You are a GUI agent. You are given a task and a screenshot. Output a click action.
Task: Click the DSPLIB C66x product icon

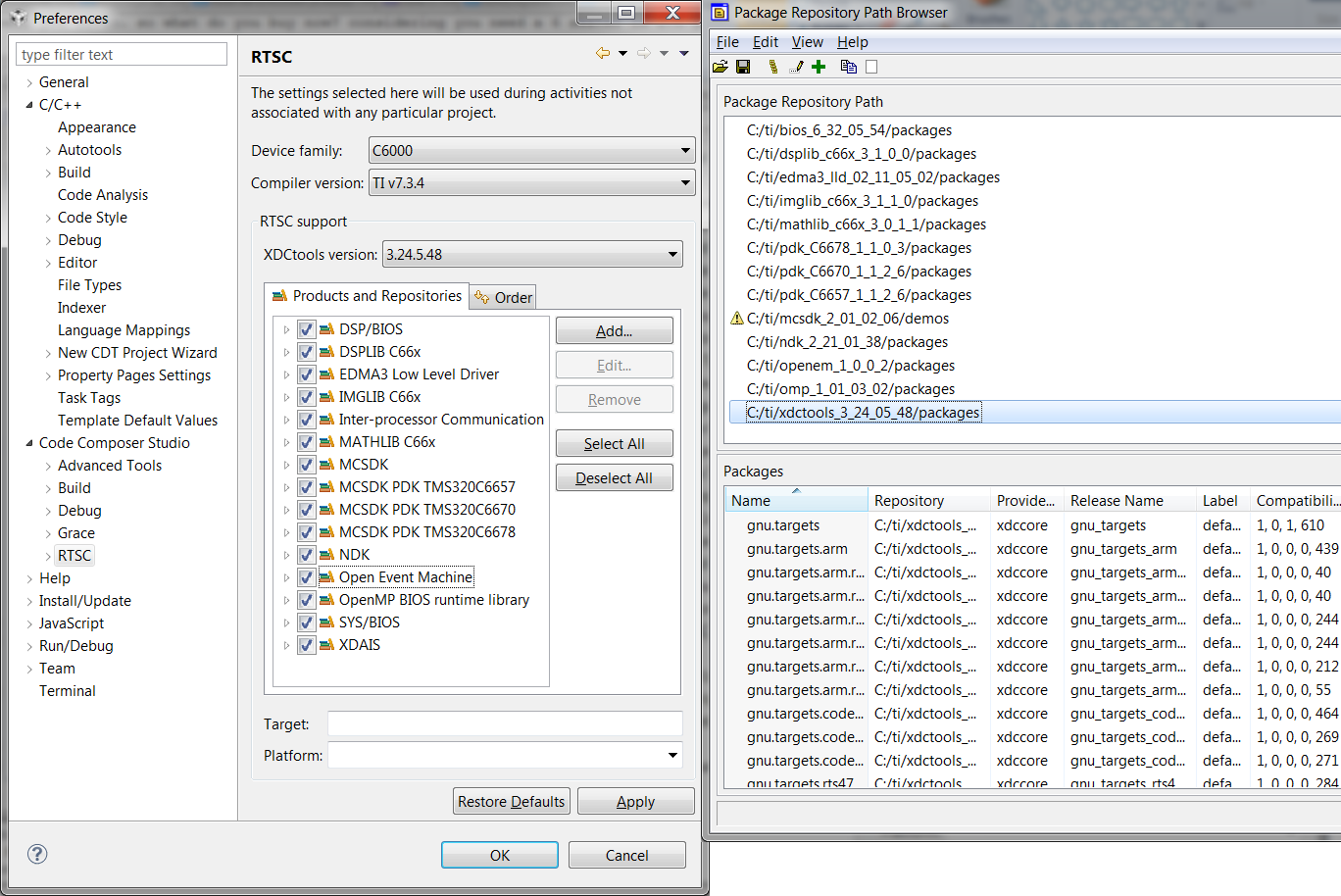[327, 352]
